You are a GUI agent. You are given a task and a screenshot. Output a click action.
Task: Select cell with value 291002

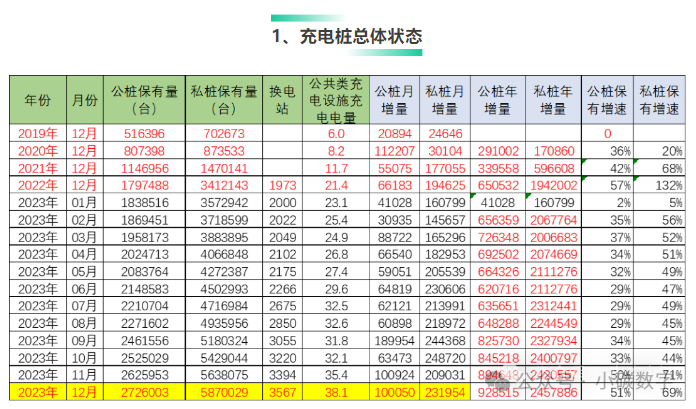pyautogui.click(x=498, y=151)
